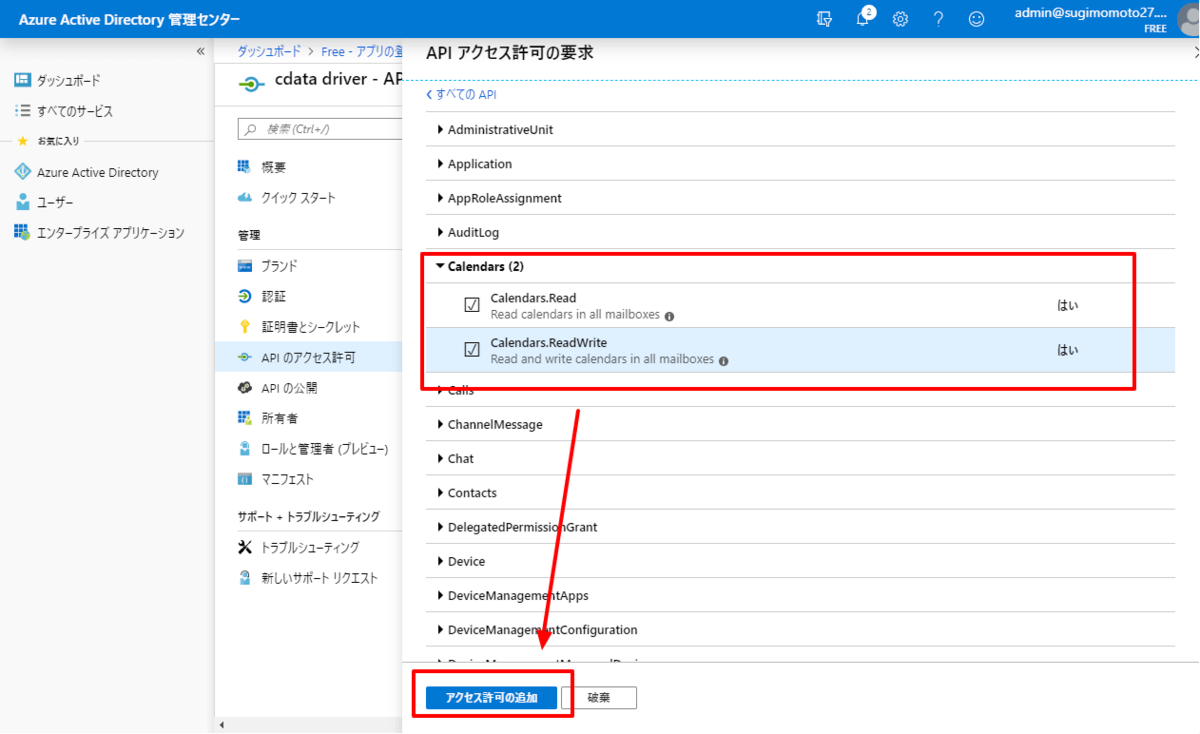Open the notifications bell icon
The image size is (1200, 734).
pyautogui.click(x=863, y=19)
